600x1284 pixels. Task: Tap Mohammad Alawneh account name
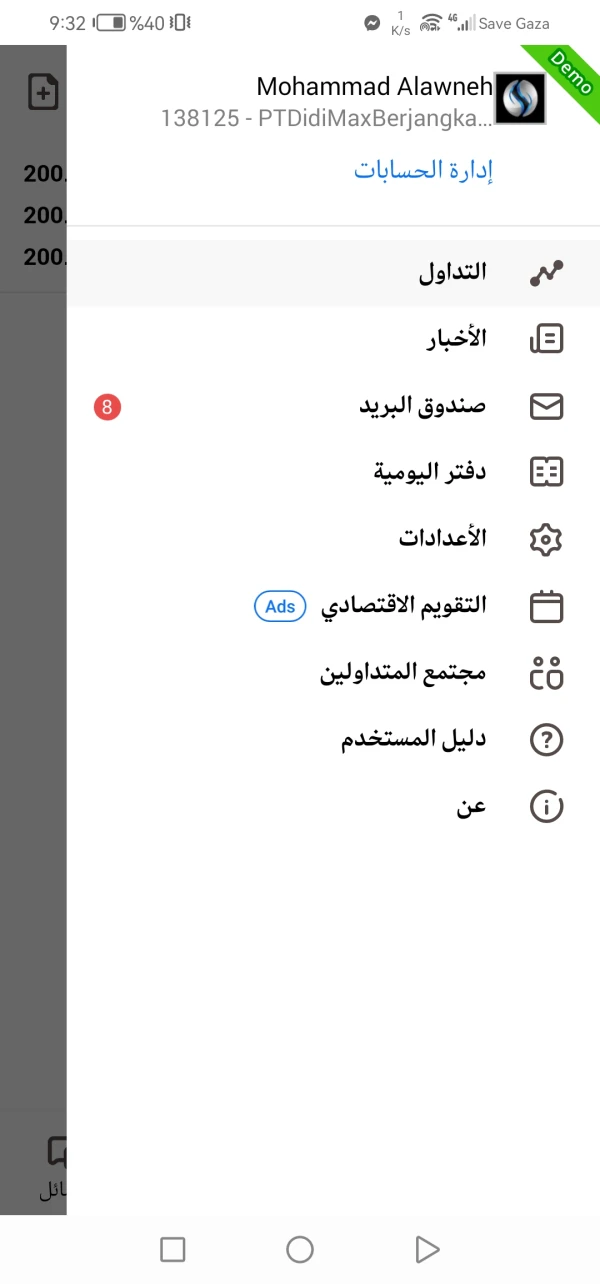pyautogui.click(x=375, y=87)
